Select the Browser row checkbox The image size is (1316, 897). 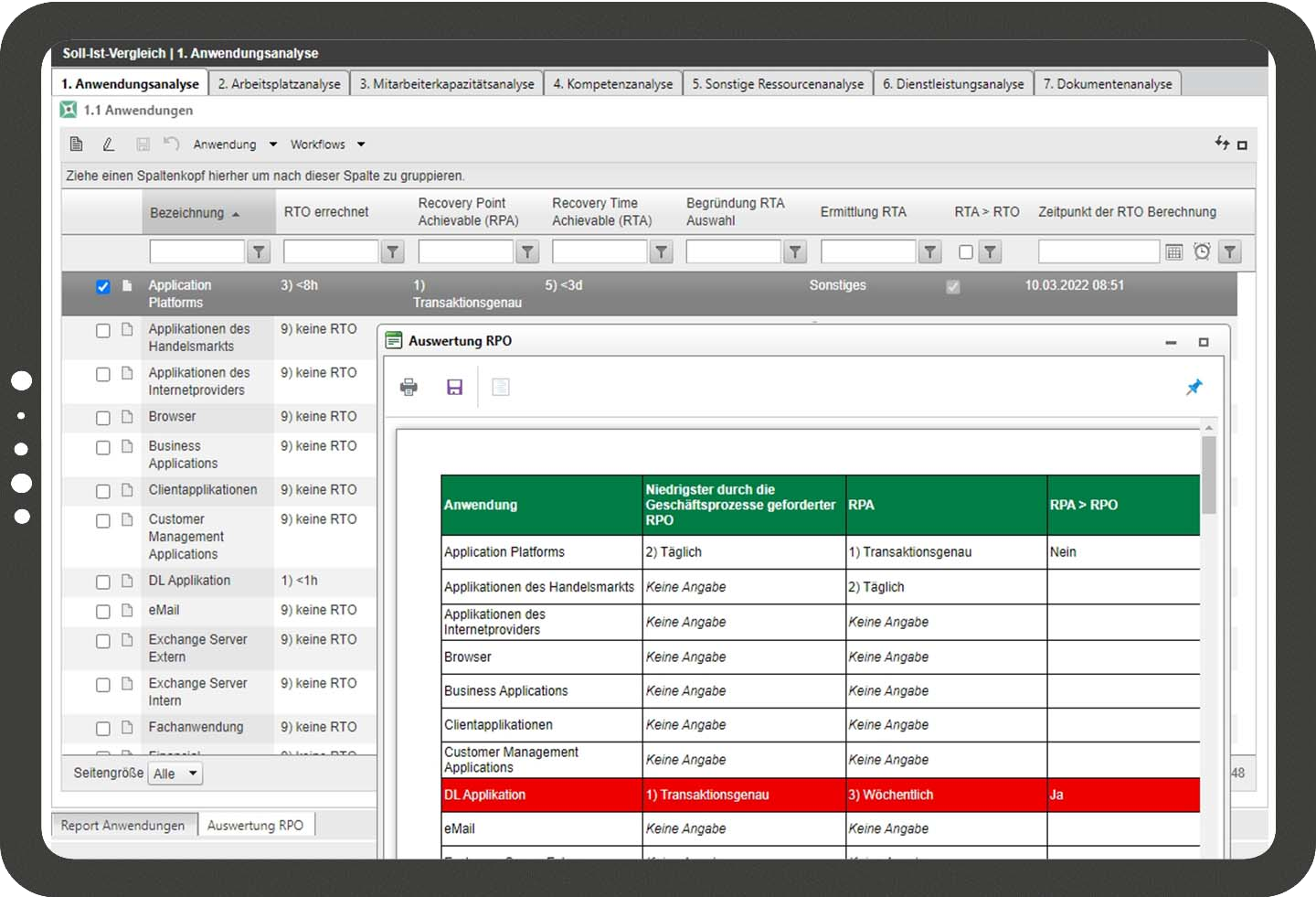click(x=102, y=418)
